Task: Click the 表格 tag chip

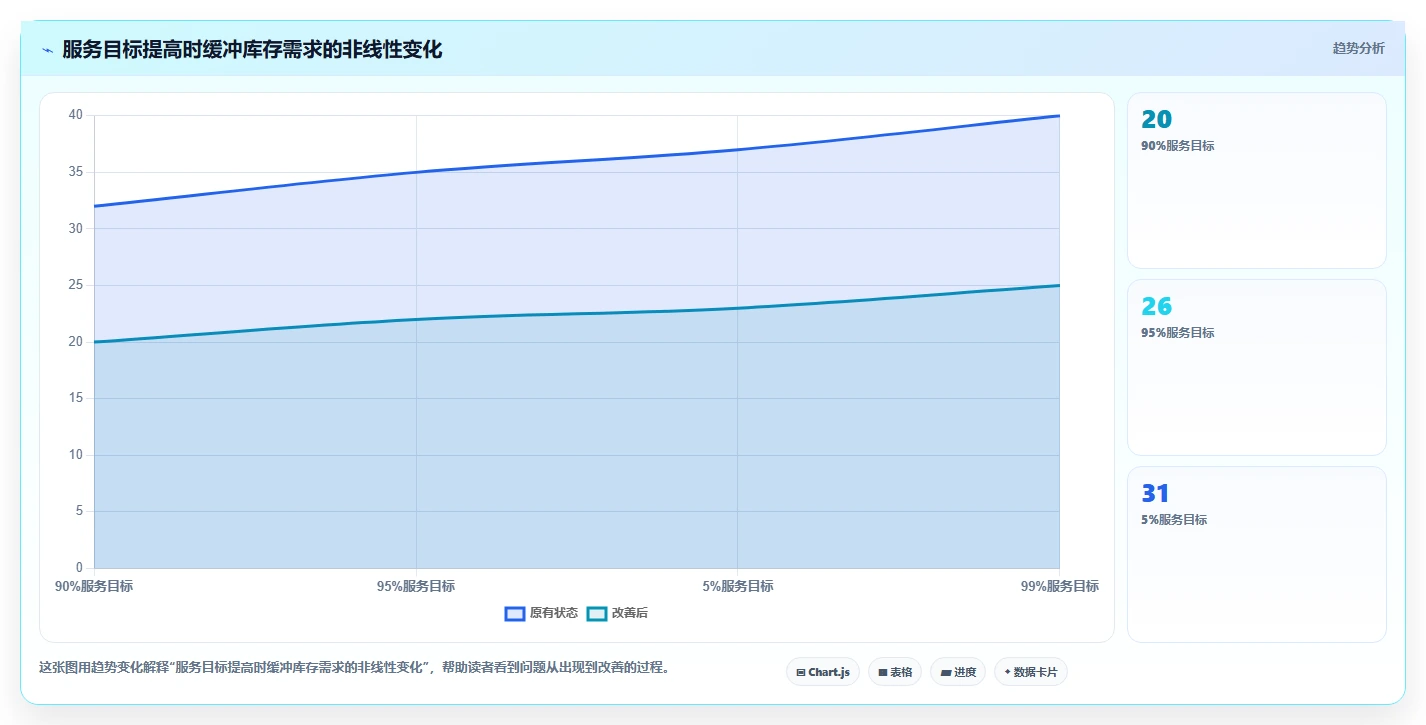Action: click(895, 672)
